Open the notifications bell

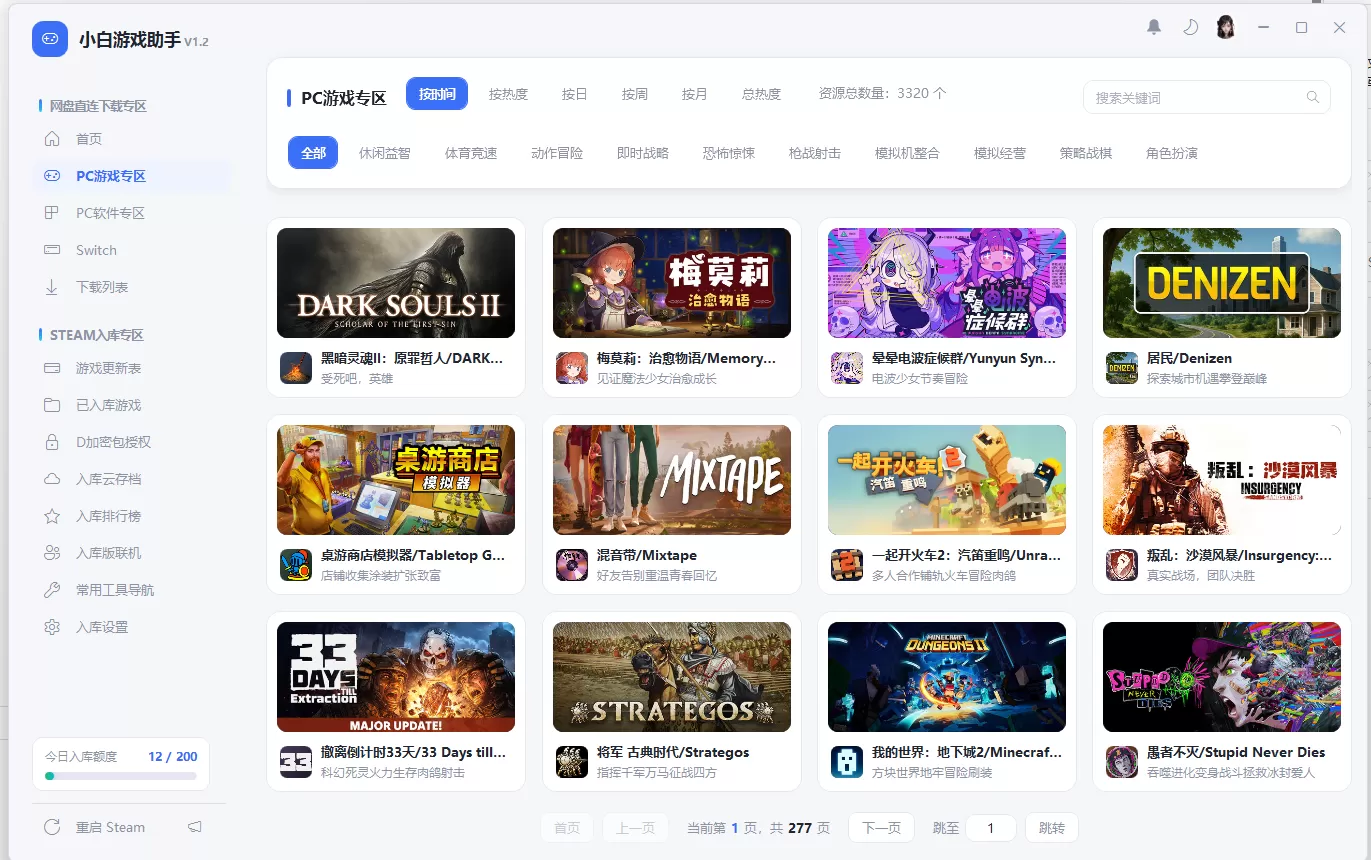(1154, 27)
